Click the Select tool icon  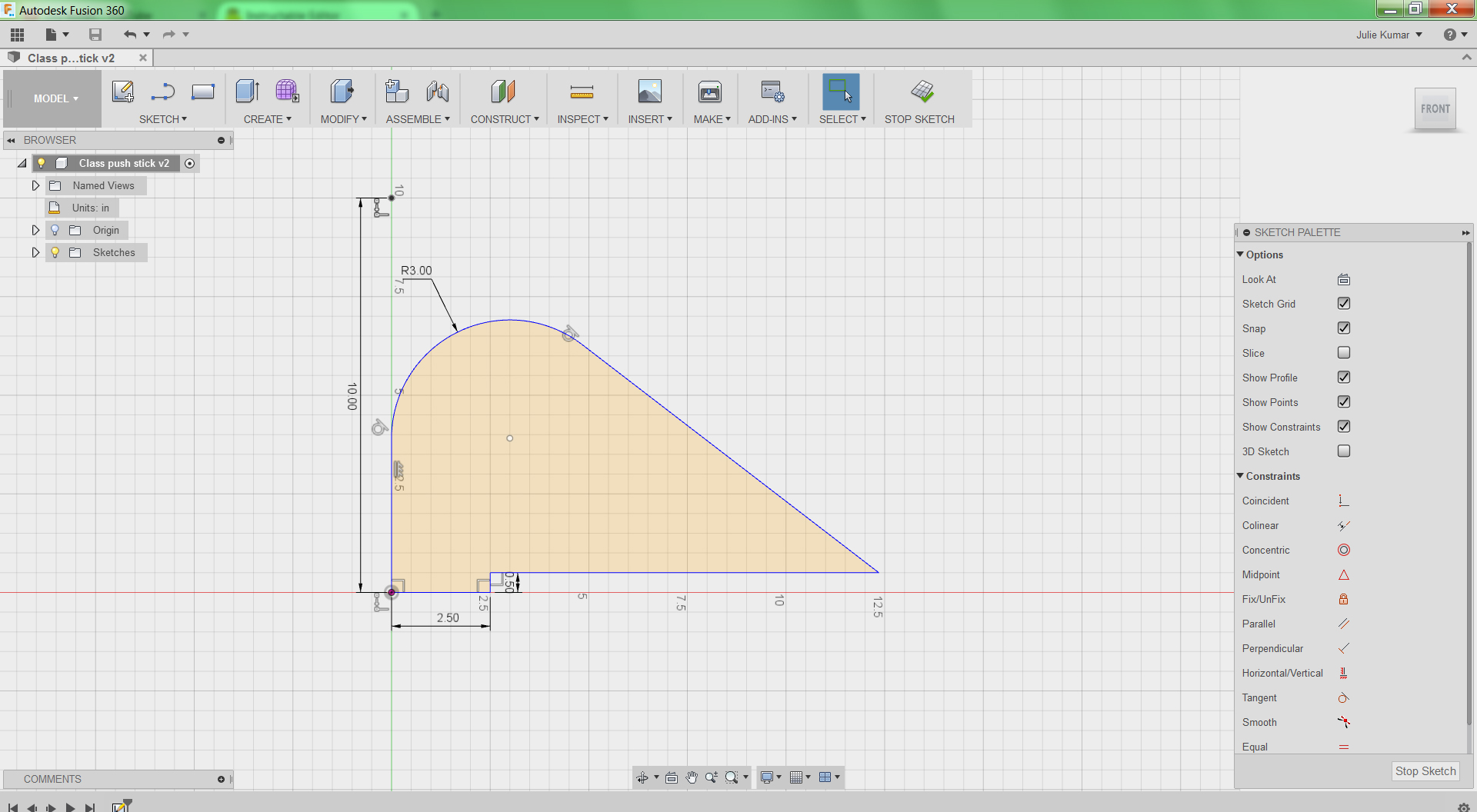(841, 92)
